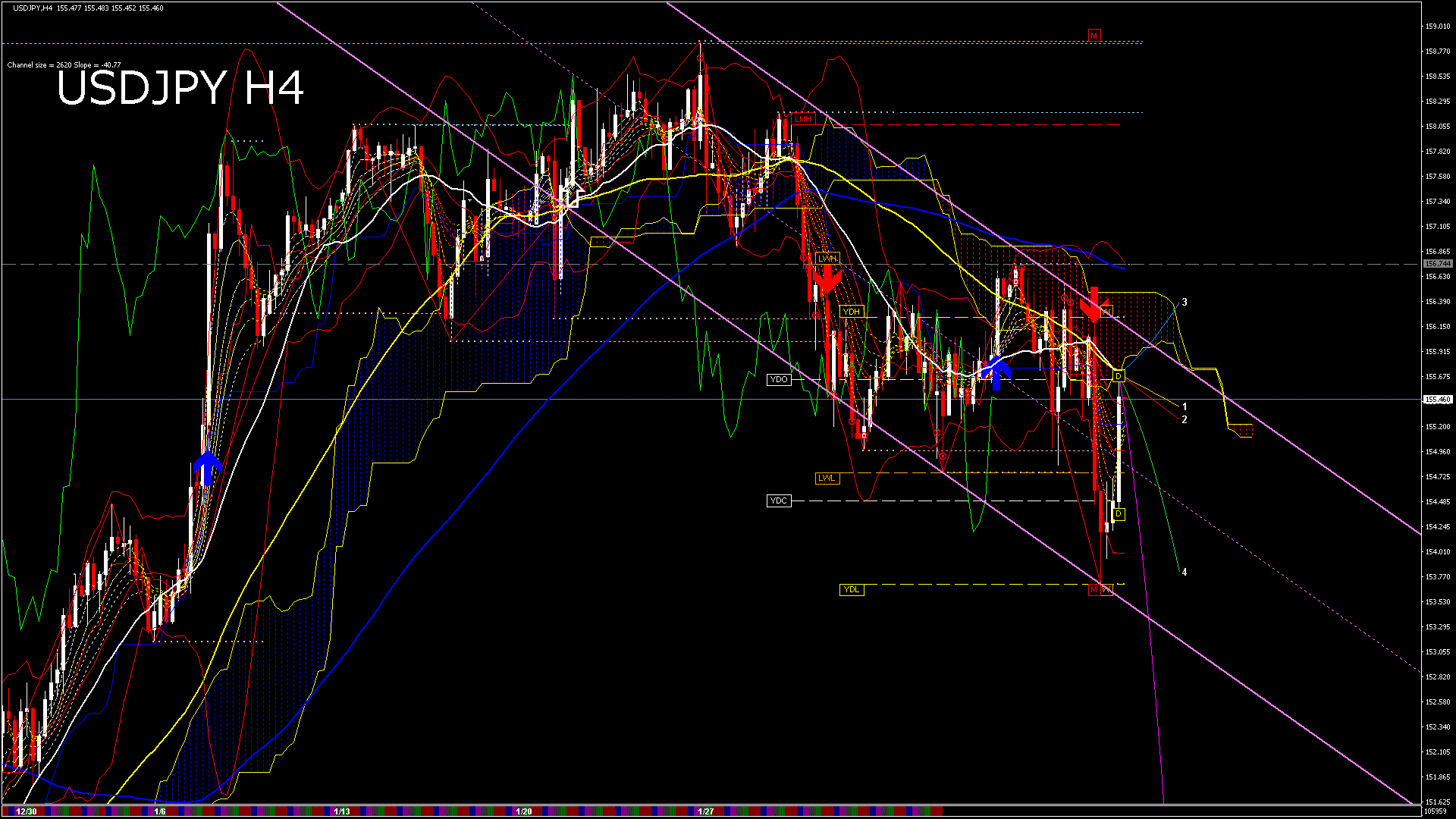Click the current price tag 155.460
This screenshot has width=1456, height=819.
coord(1438,399)
